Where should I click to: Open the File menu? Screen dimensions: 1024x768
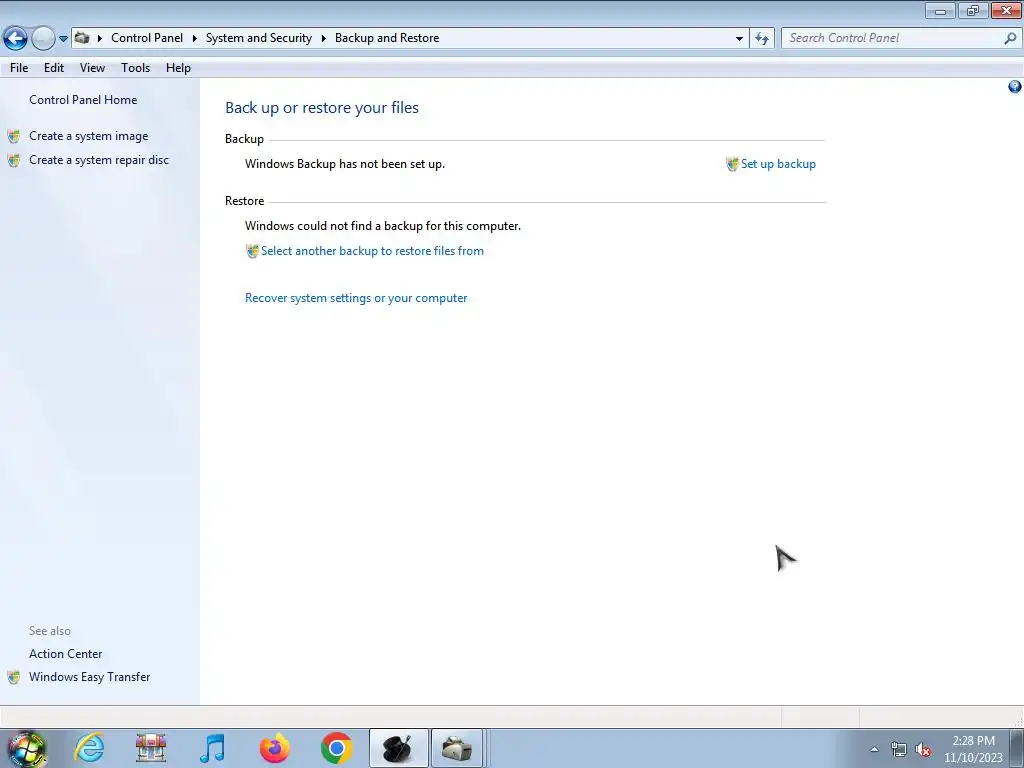click(x=19, y=68)
